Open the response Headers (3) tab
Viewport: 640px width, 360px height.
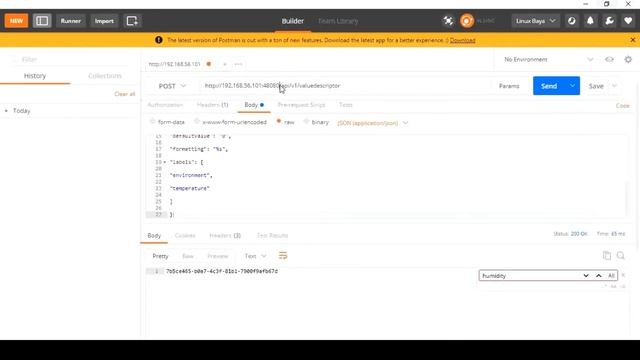[x=225, y=236]
